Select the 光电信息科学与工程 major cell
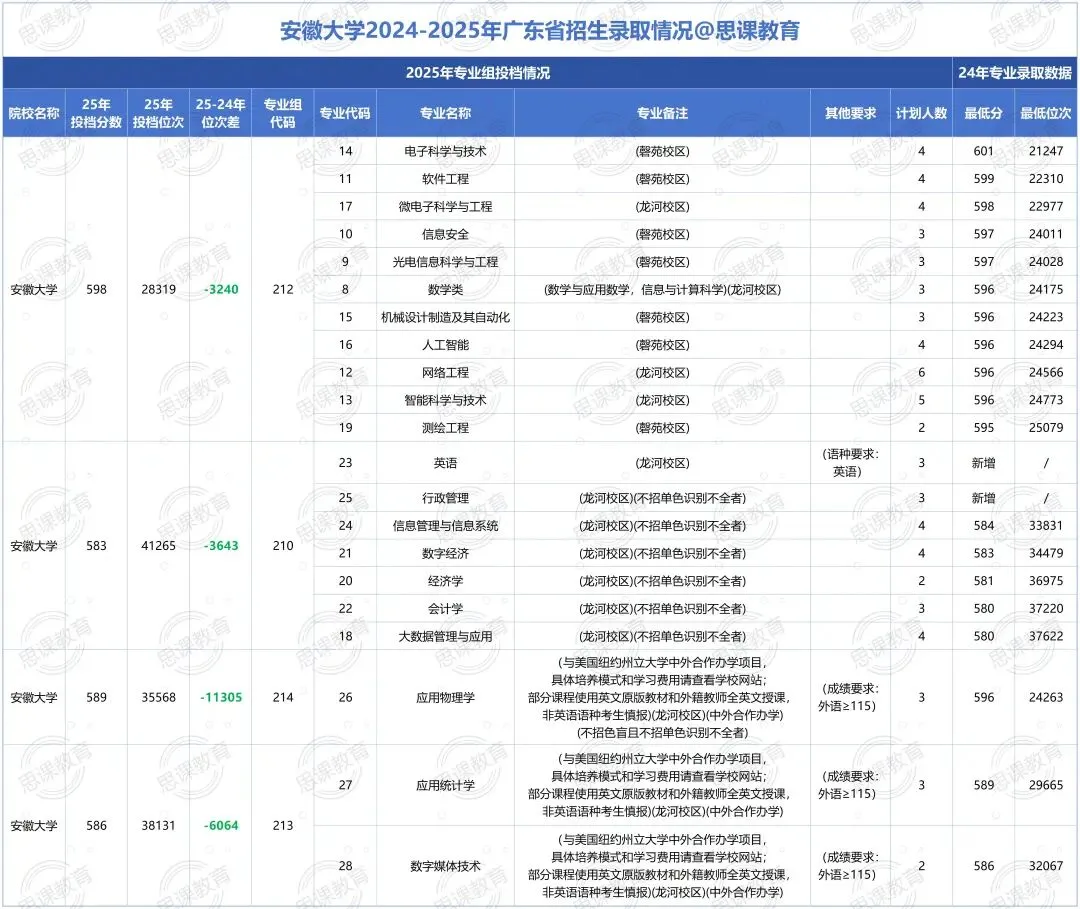 (x=446, y=262)
